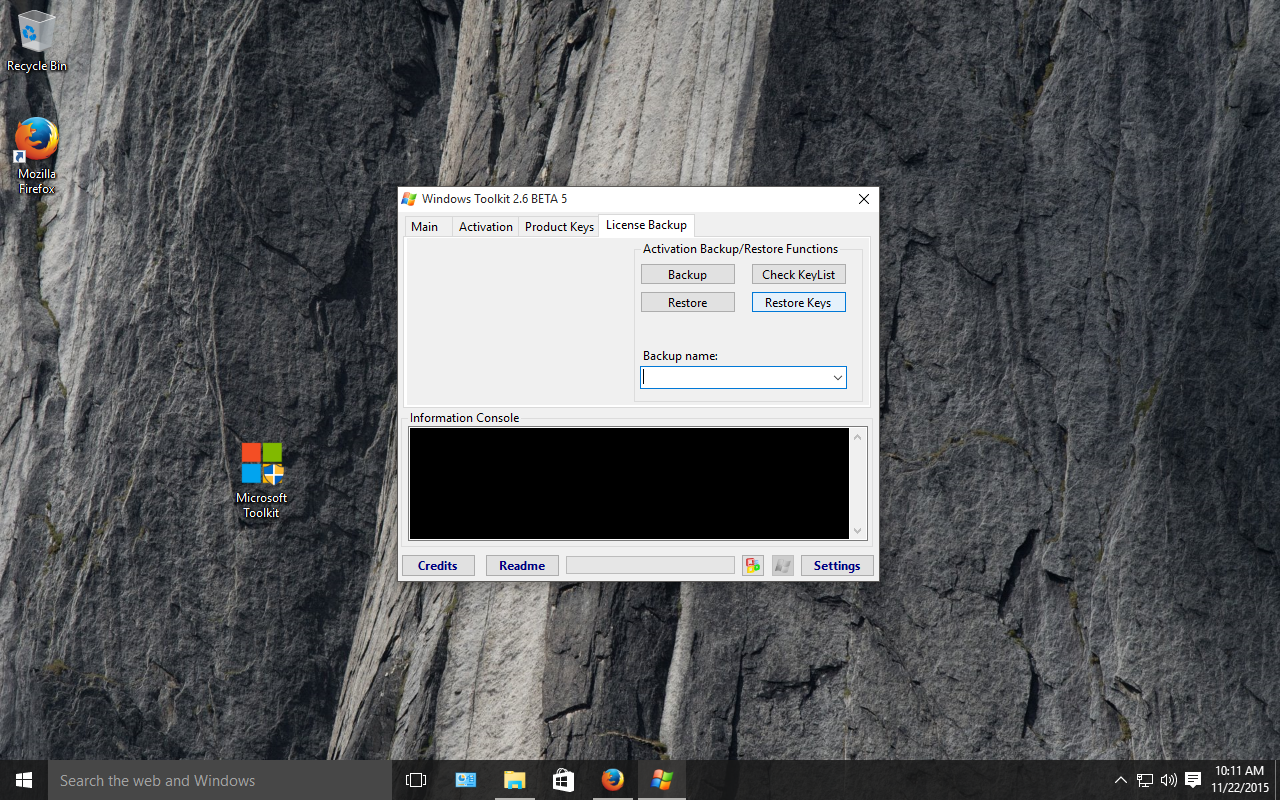Switch to the Product Keys tab
Image resolution: width=1280 pixels, height=800 pixels.
coord(559,227)
